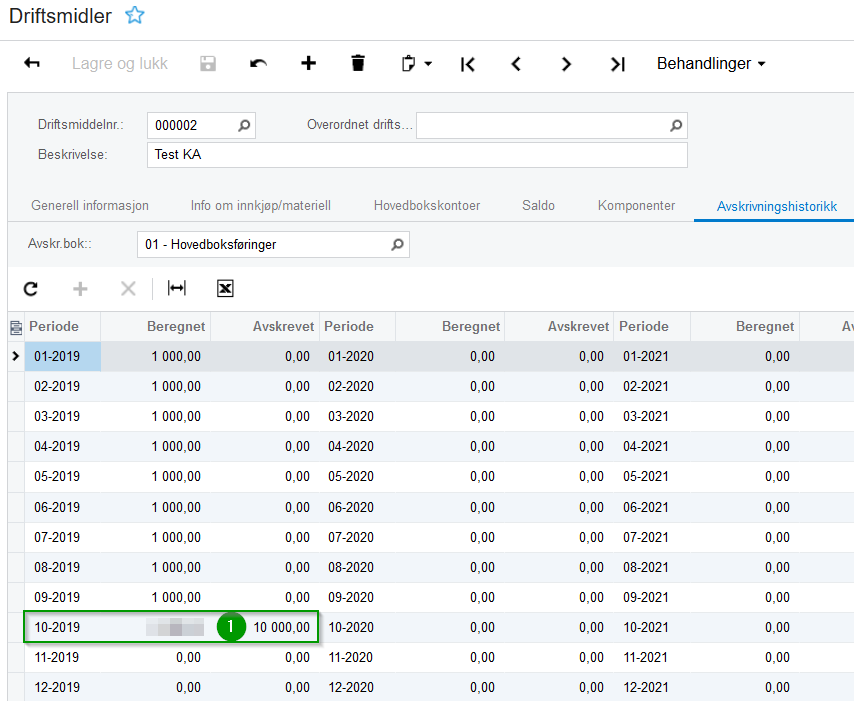Export grid to Excel icon

(225, 289)
